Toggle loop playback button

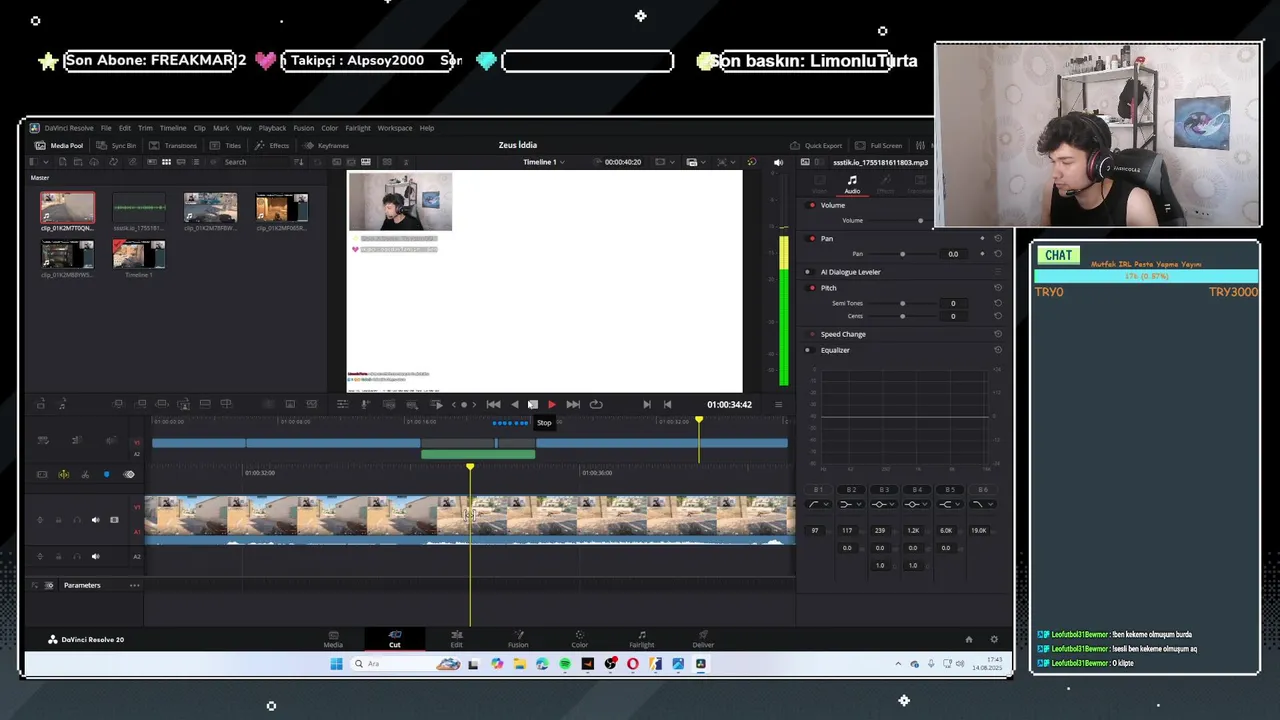point(596,404)
